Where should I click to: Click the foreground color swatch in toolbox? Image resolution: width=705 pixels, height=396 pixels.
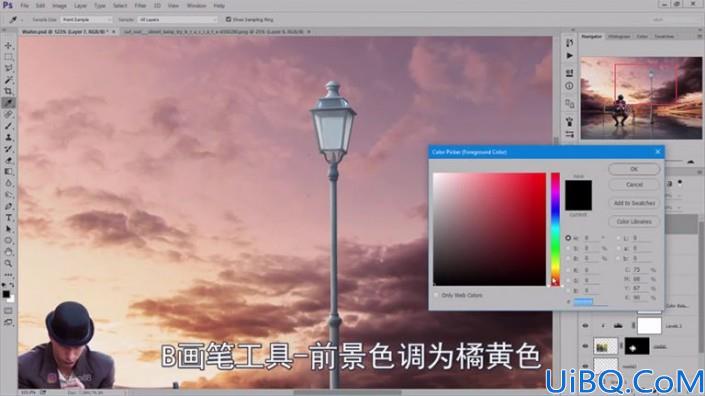coord(6,294)
